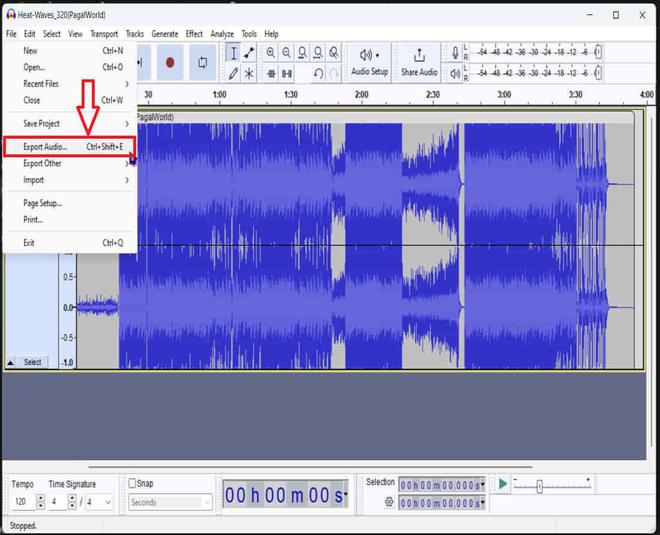660x535 pixels.
Task: Click the record meter microphone icon
Action: [x=455, y=52]
